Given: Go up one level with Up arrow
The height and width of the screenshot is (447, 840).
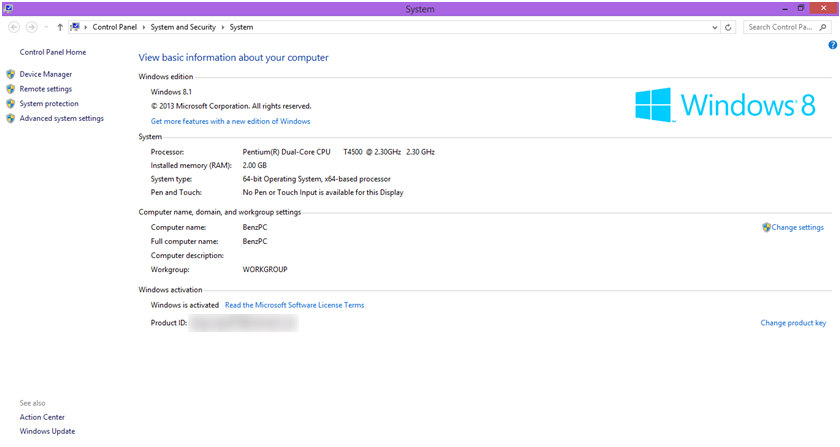Looking at the screenshot, I should (x=60, y=27).
